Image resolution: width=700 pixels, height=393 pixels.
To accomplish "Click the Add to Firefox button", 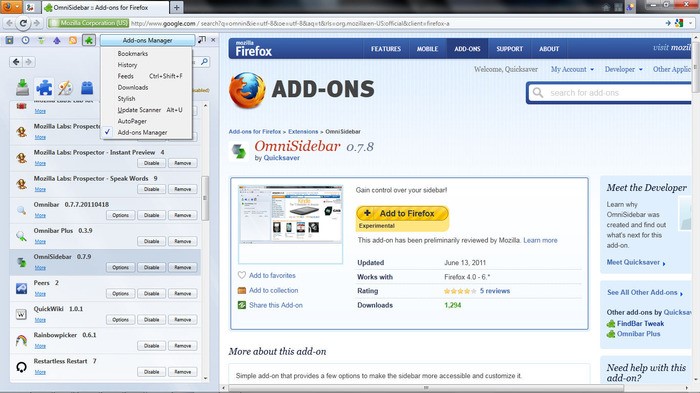I will click(402, 213).
